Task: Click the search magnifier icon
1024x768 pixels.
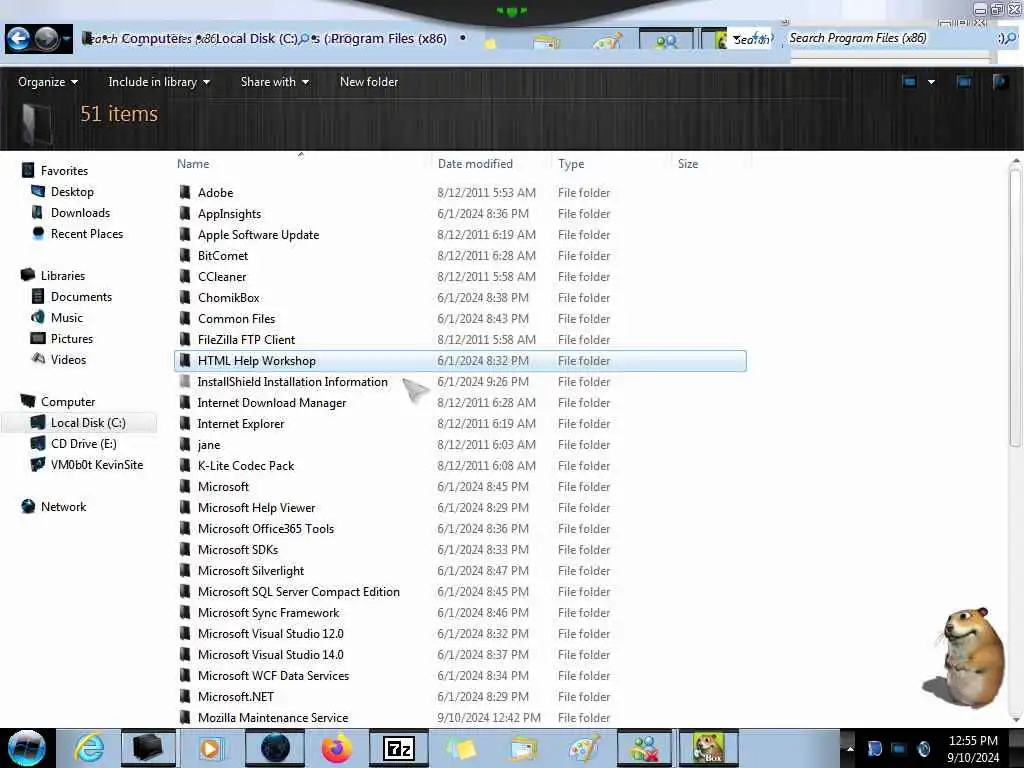Action: [x=1010, y=39]
